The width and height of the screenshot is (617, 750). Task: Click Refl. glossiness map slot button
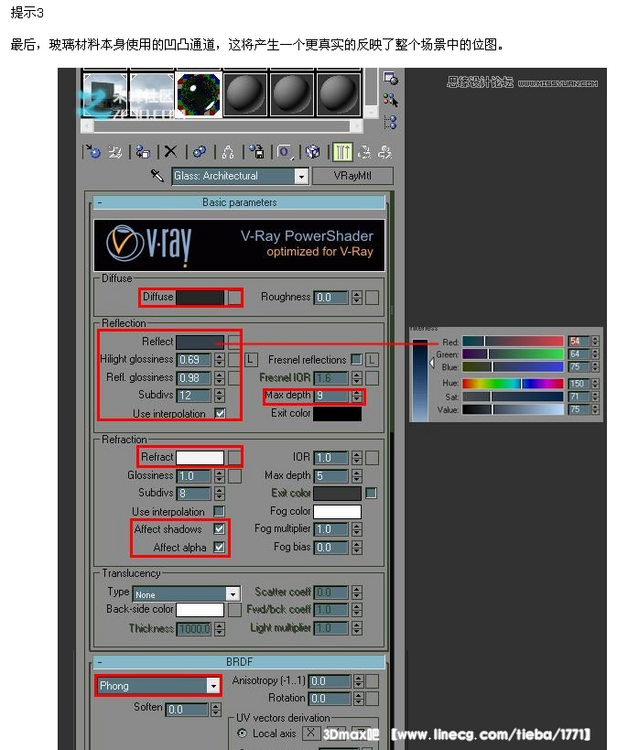[x=234, y=378]
